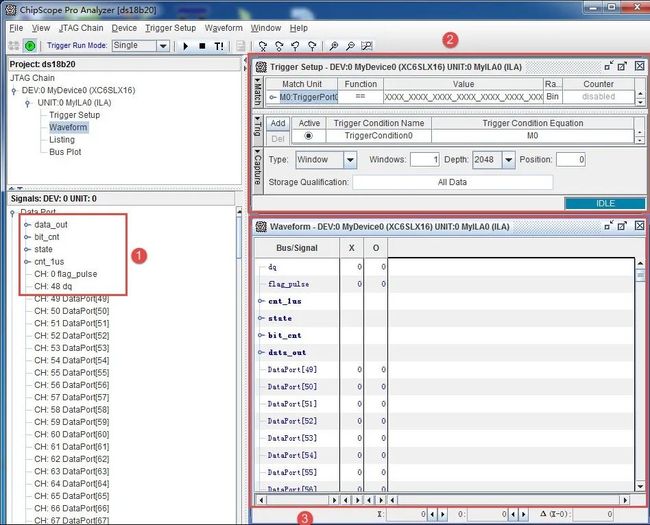Click the Stop acquisition square icon
This screenshot has width=650, height=525.
202,46
